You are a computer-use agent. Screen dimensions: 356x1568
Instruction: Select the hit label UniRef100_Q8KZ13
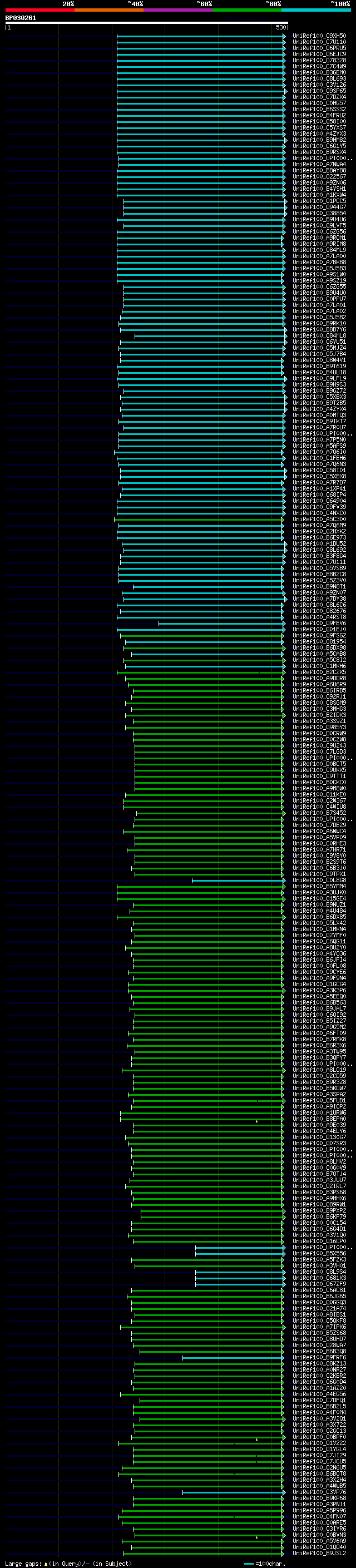[319, 1363]
